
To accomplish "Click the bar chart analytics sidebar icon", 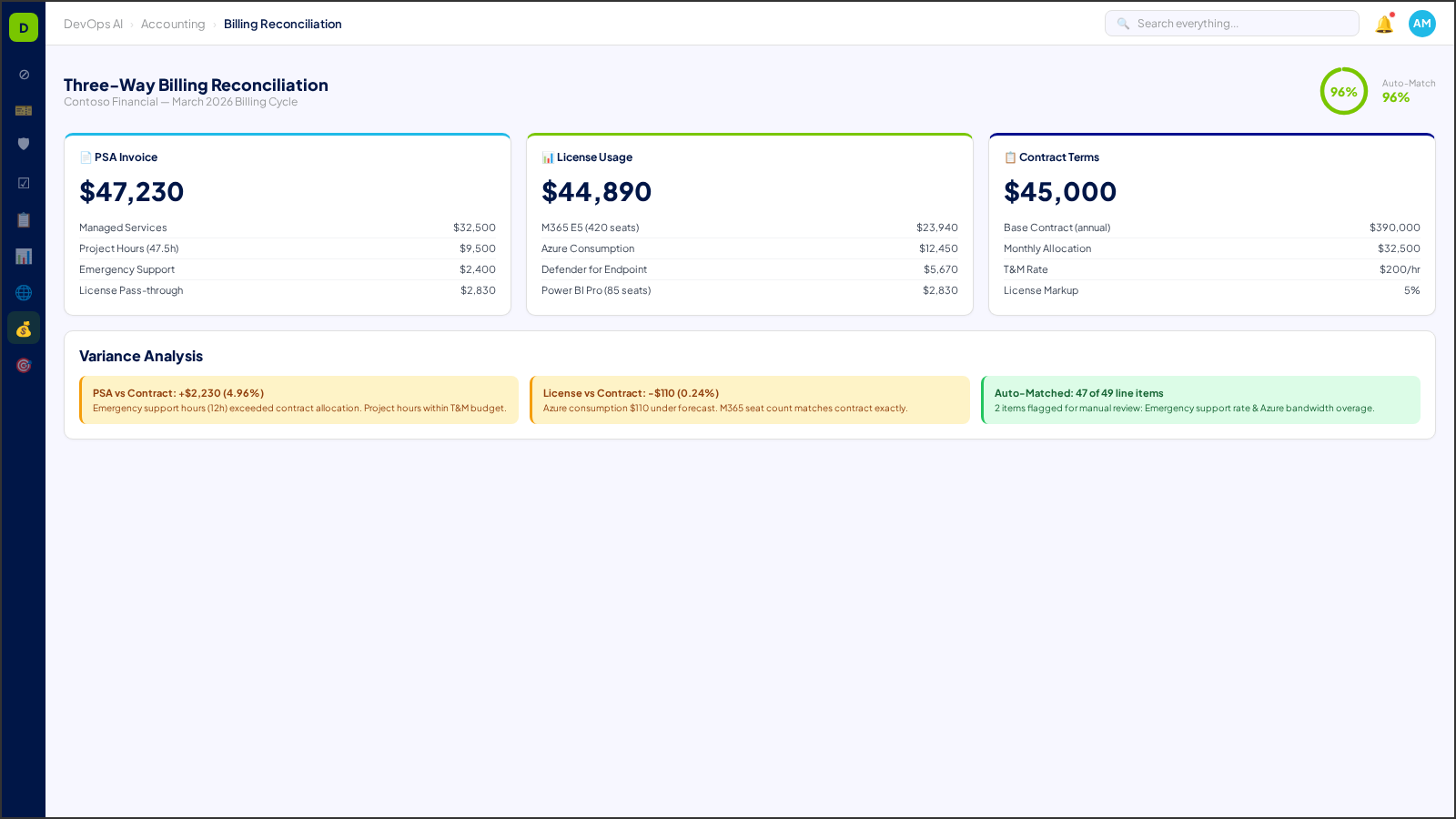I will [x=24, y=256].
